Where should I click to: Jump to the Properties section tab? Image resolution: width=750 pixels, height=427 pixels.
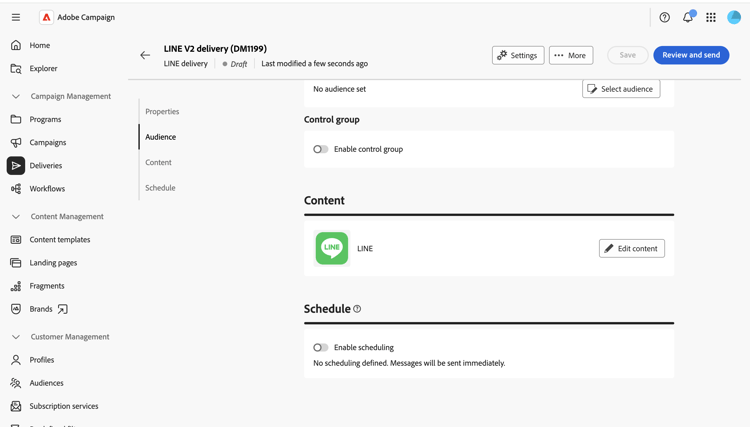tap(162, 111)
